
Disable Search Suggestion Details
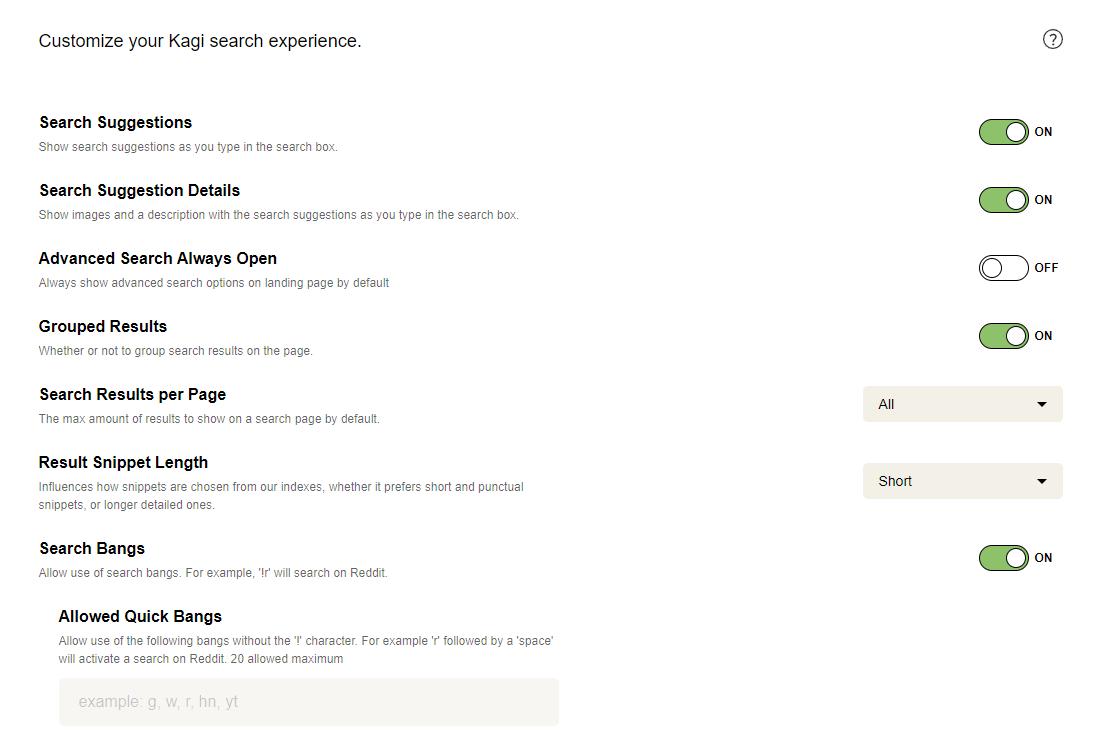(1003, 199)
